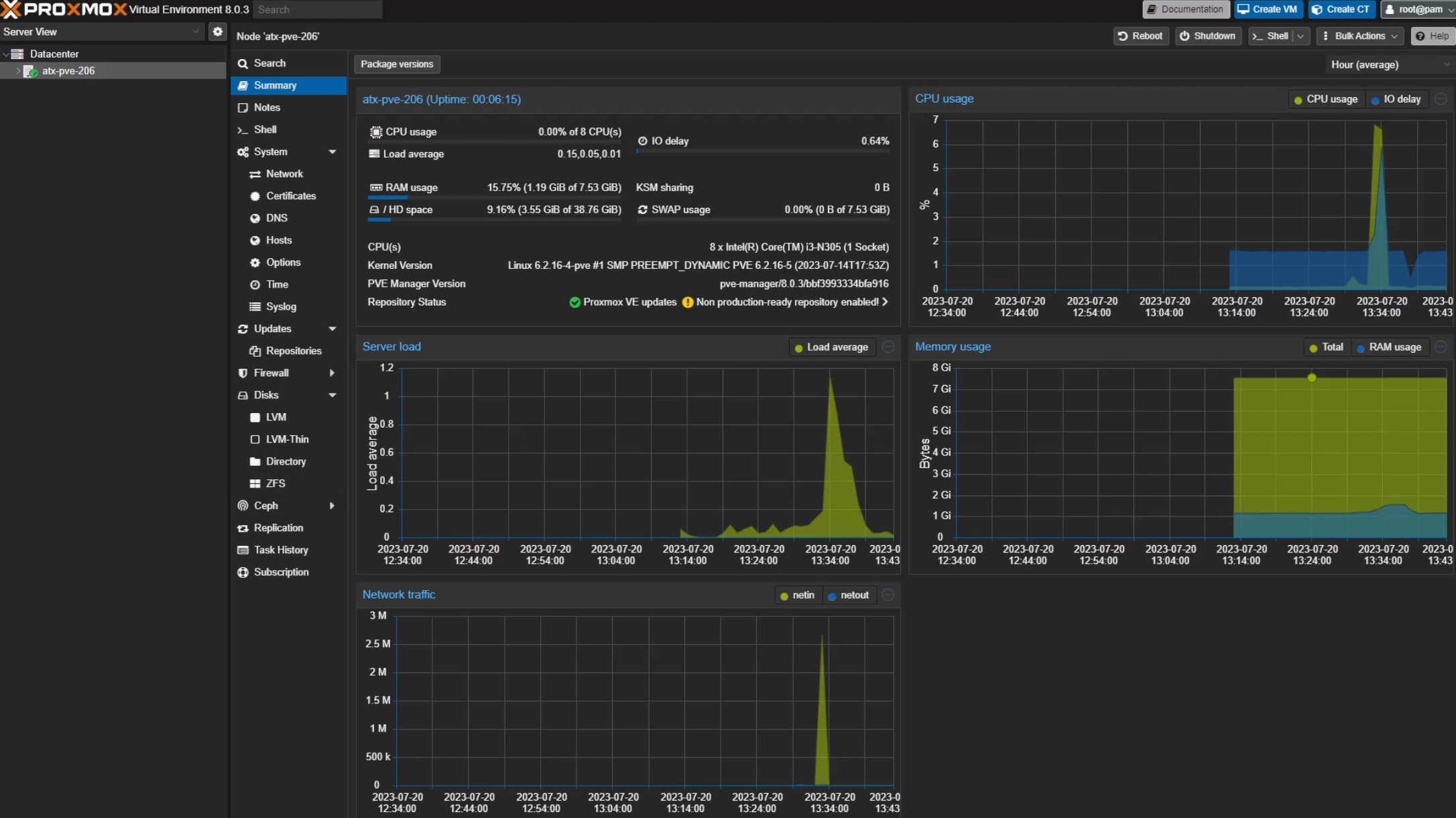1456x818 pixels.
Task: Select the Notes menu item
Action: click(x=267, y=107)
